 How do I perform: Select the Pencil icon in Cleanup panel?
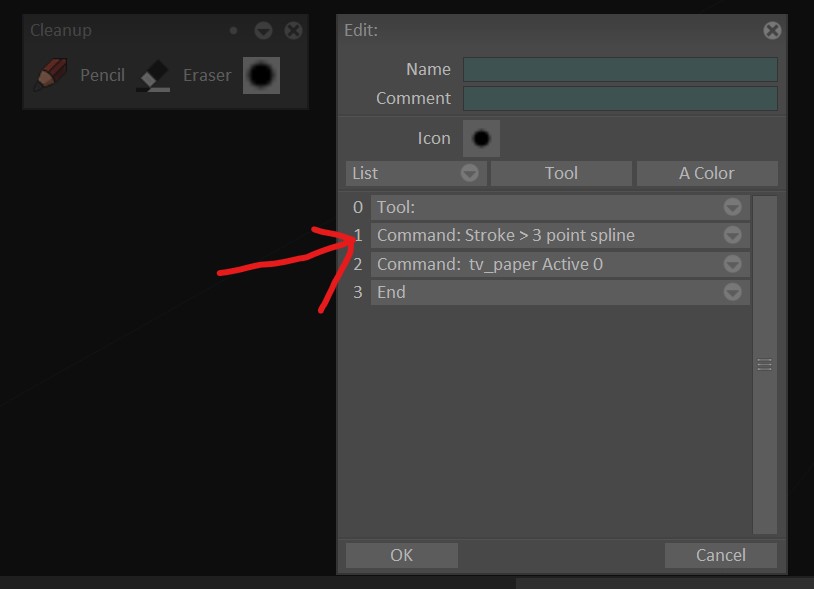coord(50,75)
